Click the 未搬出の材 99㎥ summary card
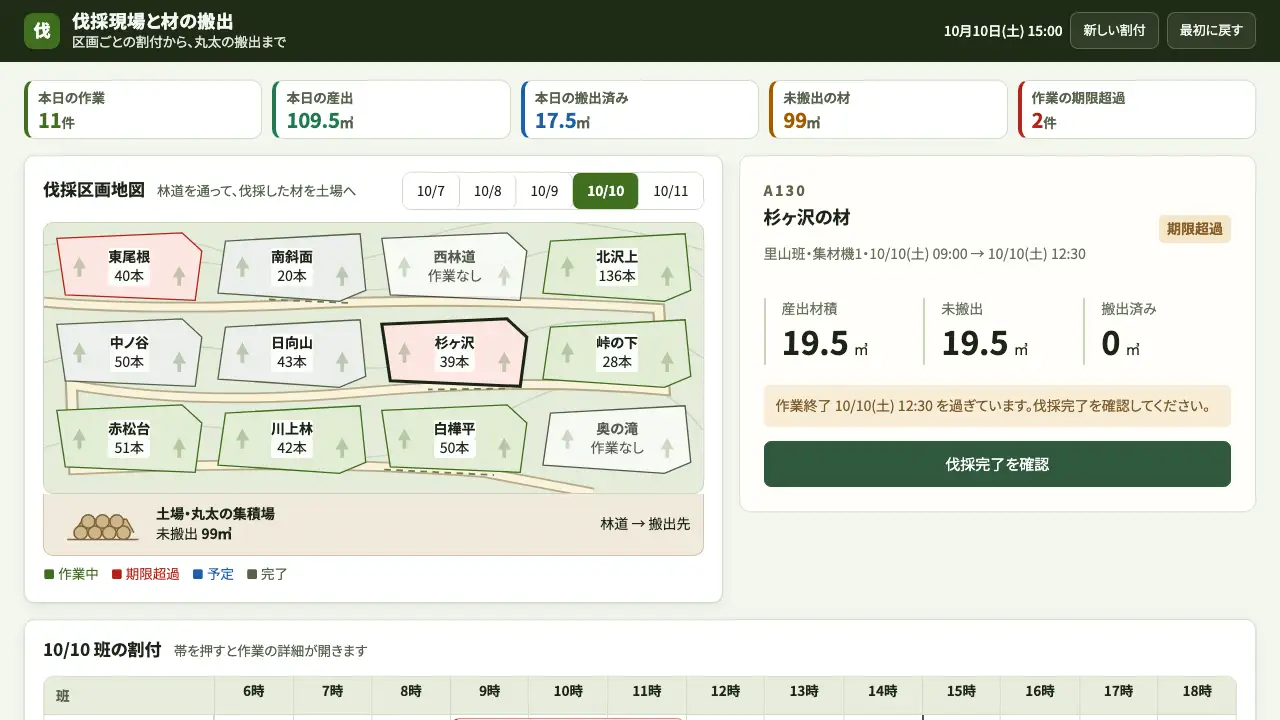 pos(888,110)
